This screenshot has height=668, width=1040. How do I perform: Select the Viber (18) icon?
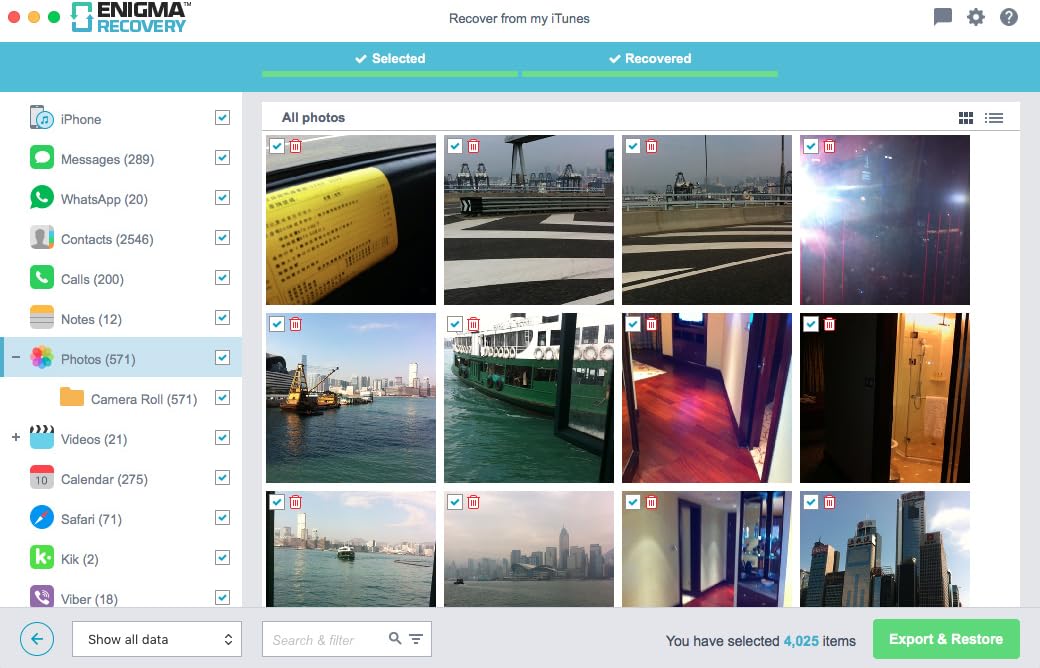(42, 596)
